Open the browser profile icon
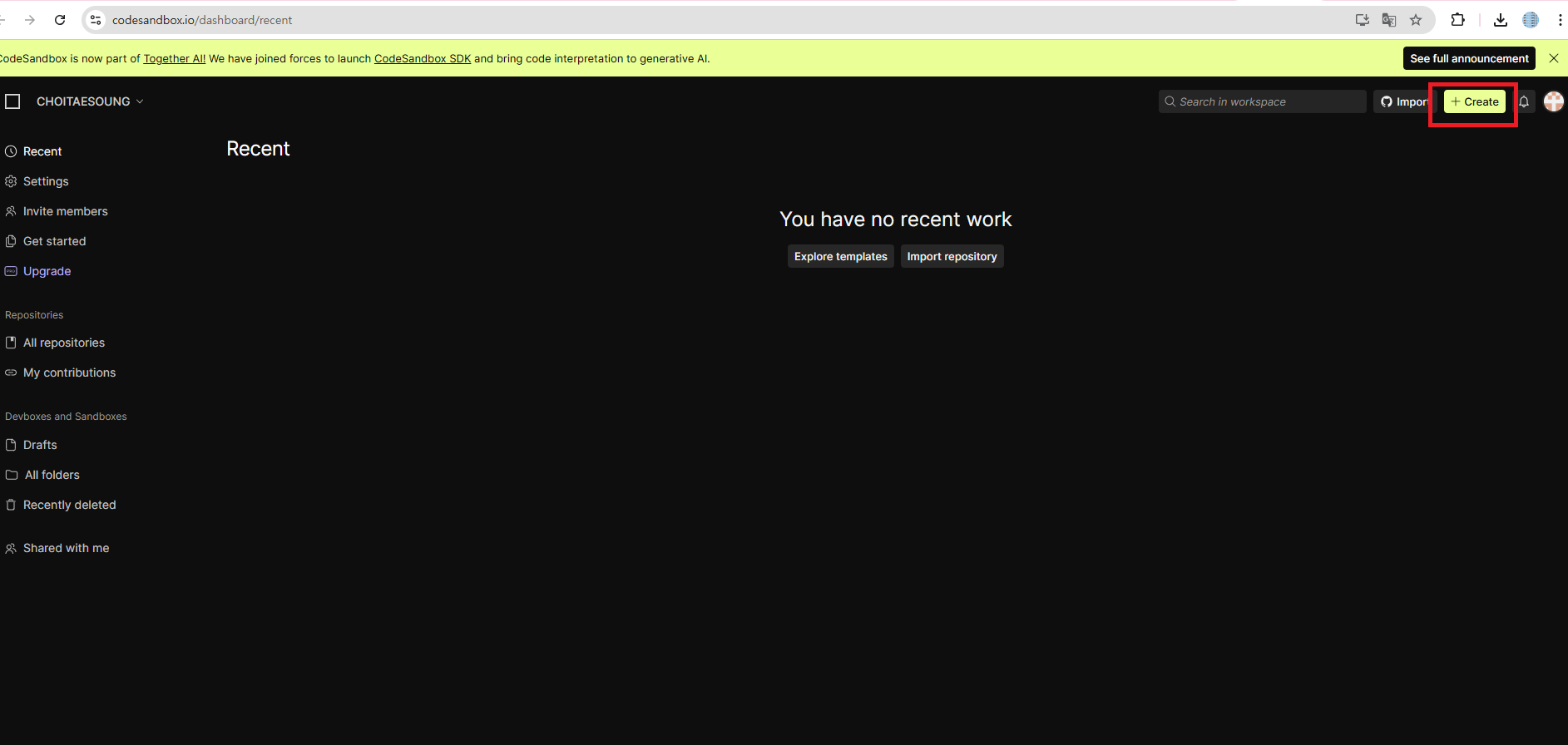The height and width of the screenshot is (745, 1568). pyautogui.click(x=1531, y=20)
